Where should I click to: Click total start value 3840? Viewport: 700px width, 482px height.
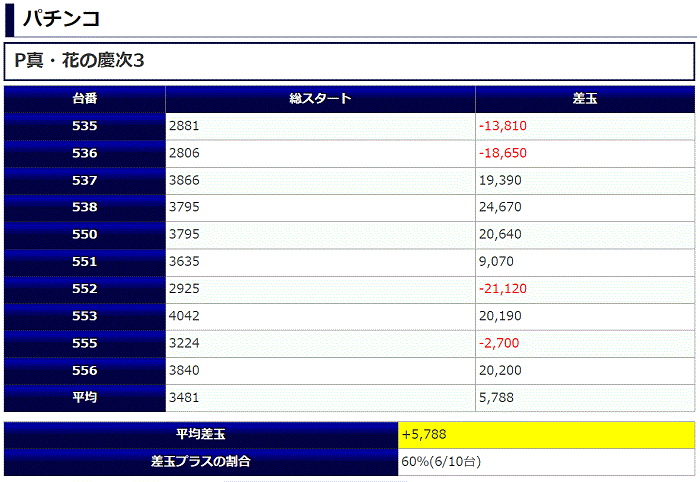184,370
